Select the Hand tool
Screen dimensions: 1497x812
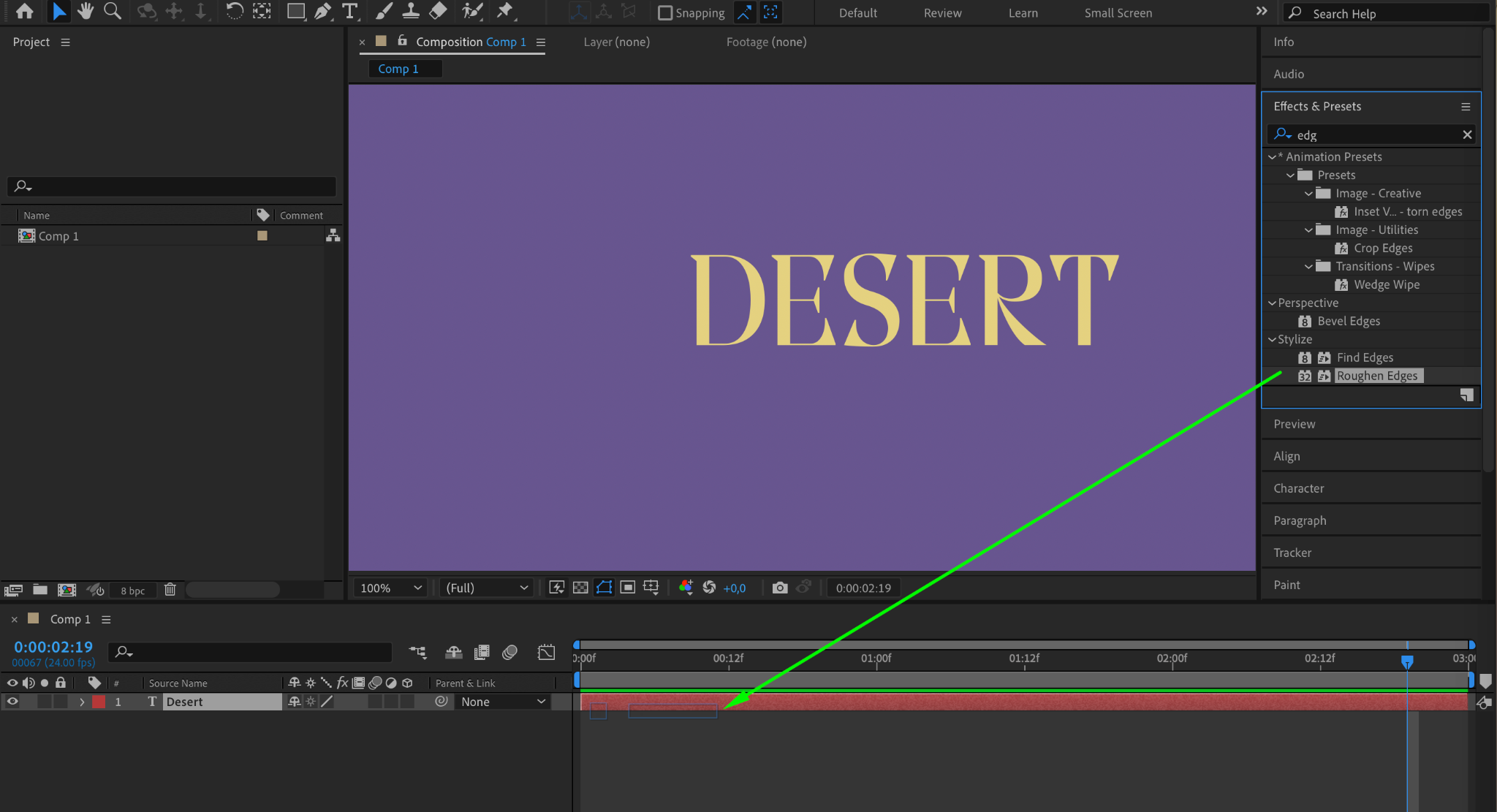pos(86,11)
